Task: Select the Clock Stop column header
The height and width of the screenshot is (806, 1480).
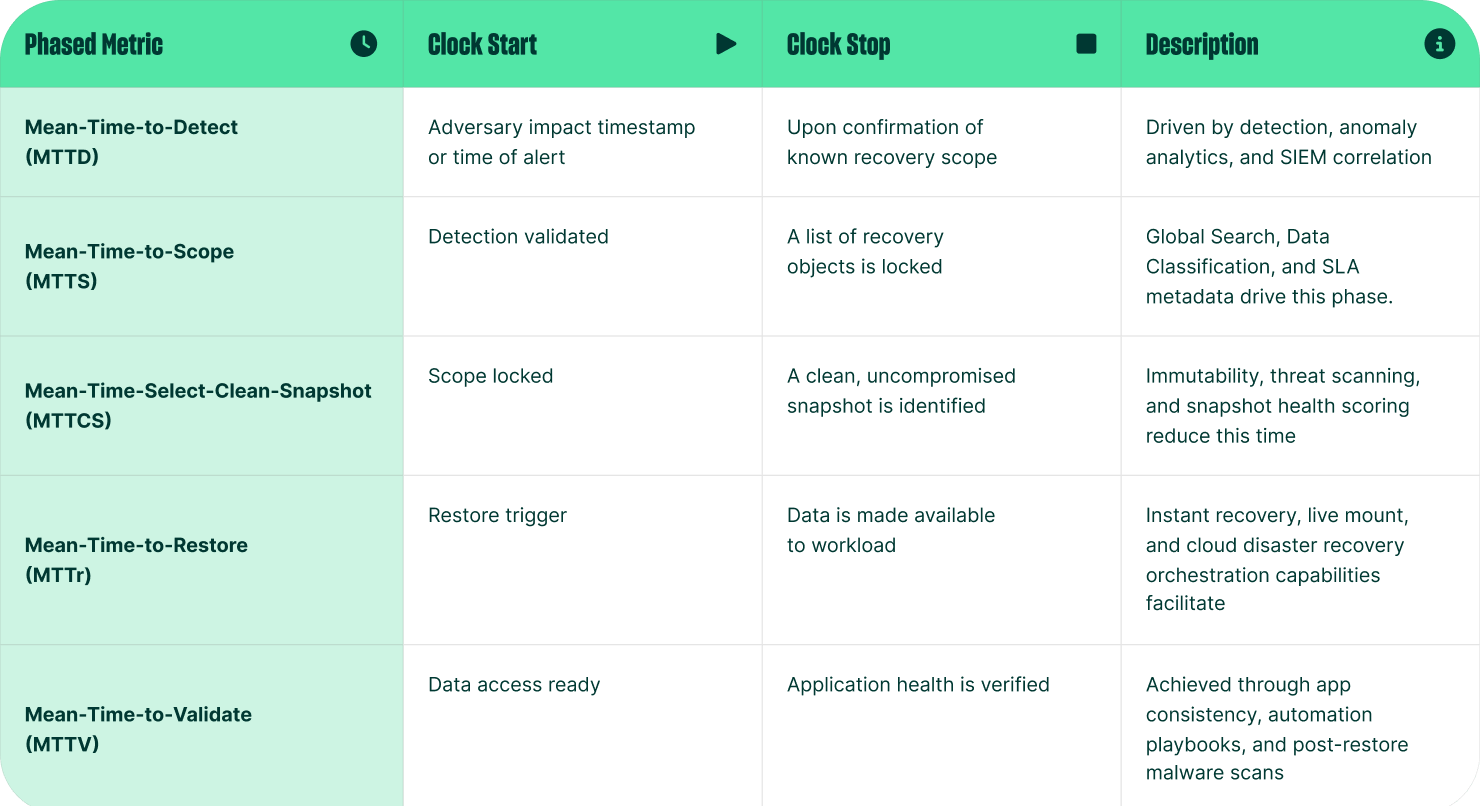Action: [838, 45]
